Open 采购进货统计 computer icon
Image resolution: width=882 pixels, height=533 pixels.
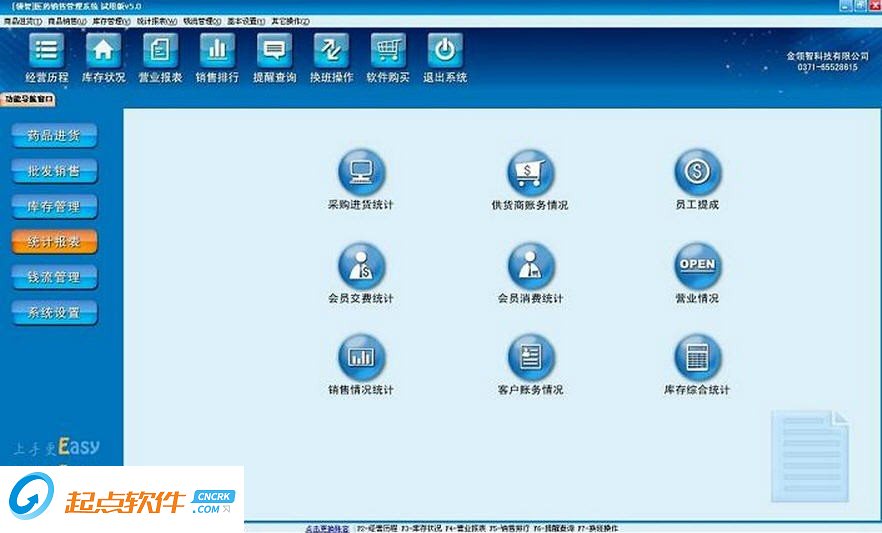pyautogui.click(x=361, y=172)
